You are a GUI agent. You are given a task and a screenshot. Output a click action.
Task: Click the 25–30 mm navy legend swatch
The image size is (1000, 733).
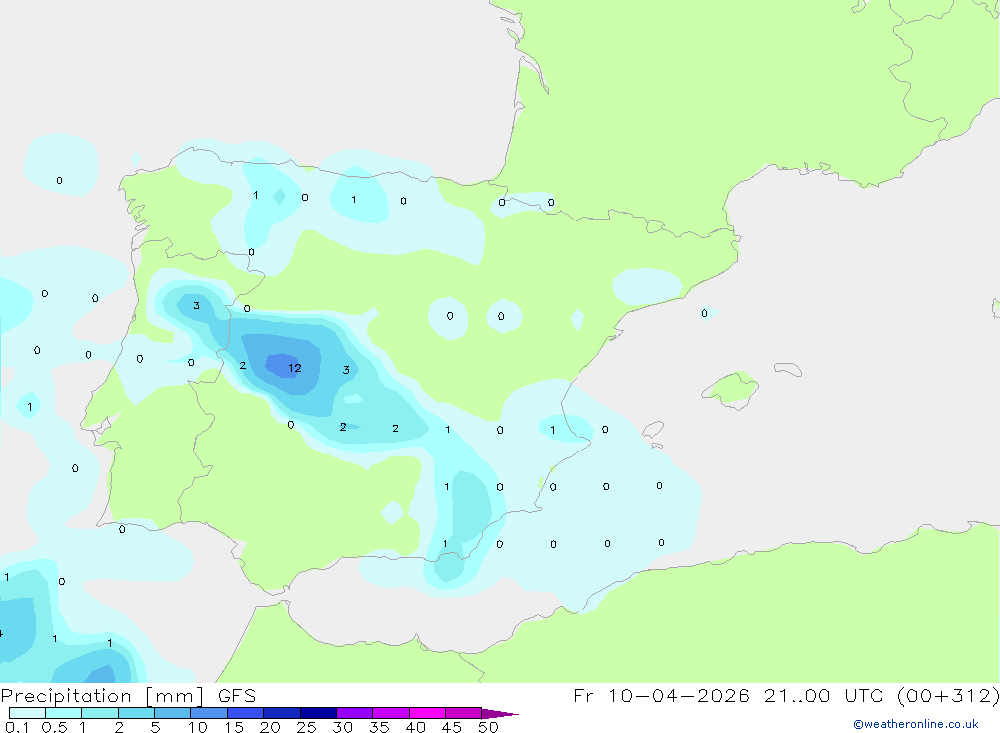[318, 713]
